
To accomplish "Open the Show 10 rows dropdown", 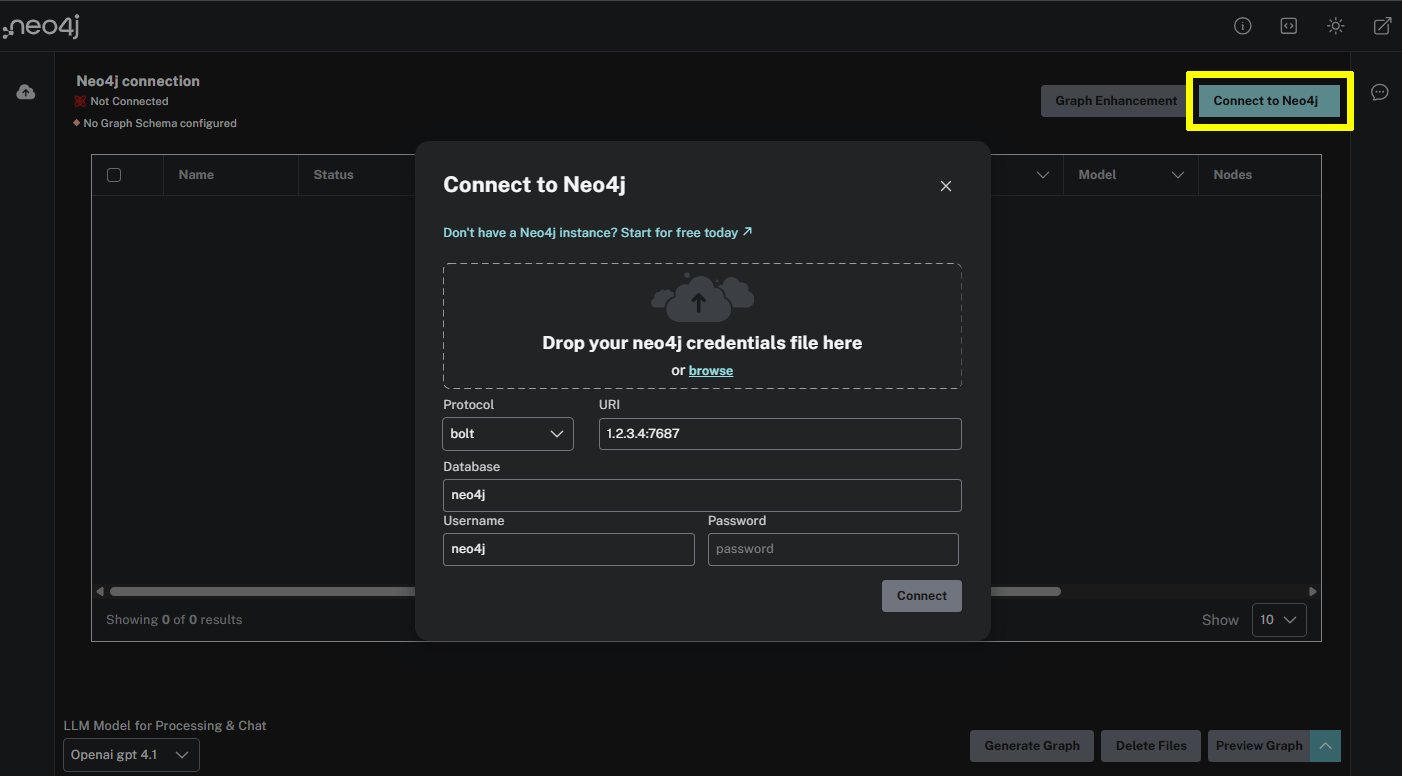I will pyautogui.click(x=1279, y=620).
